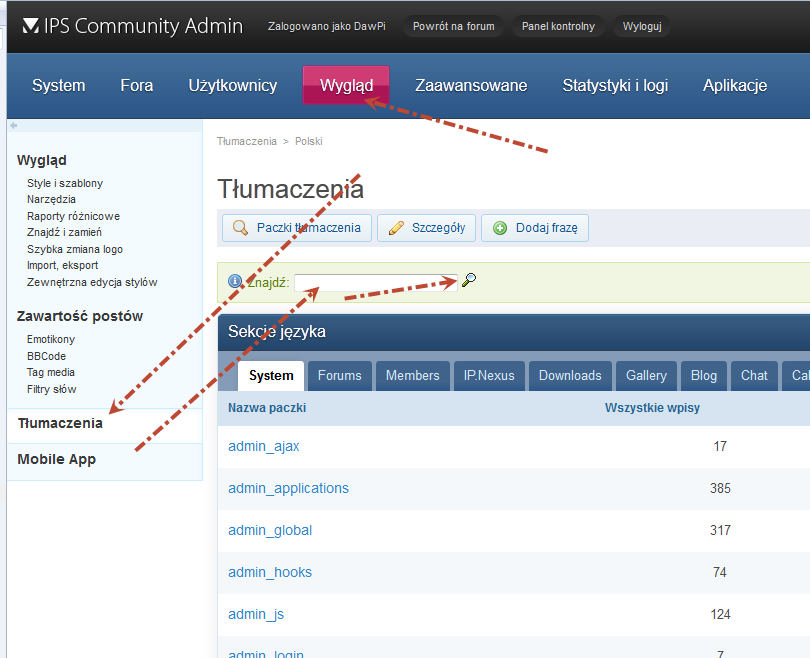Select Style i szablony in sidebar

(x=65, y=183)
